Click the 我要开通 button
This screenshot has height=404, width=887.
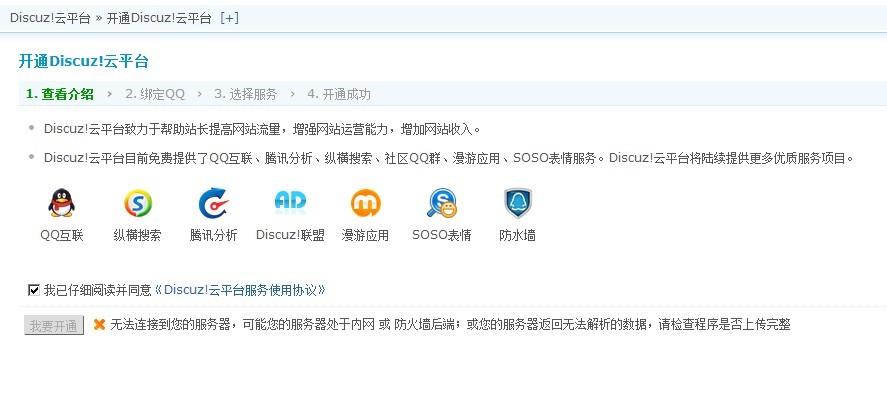click(54, 325)
